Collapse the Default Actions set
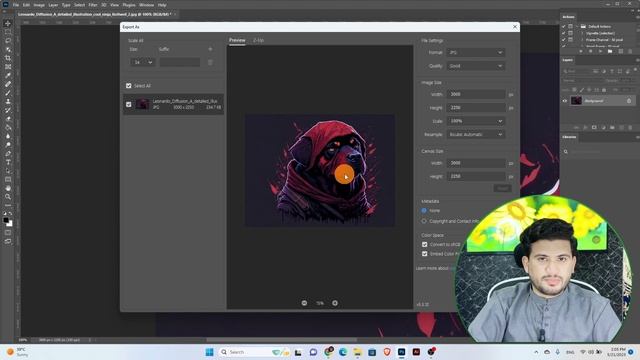Image resolution: width=640 pixels, height=360 pixels. (577, 27)
